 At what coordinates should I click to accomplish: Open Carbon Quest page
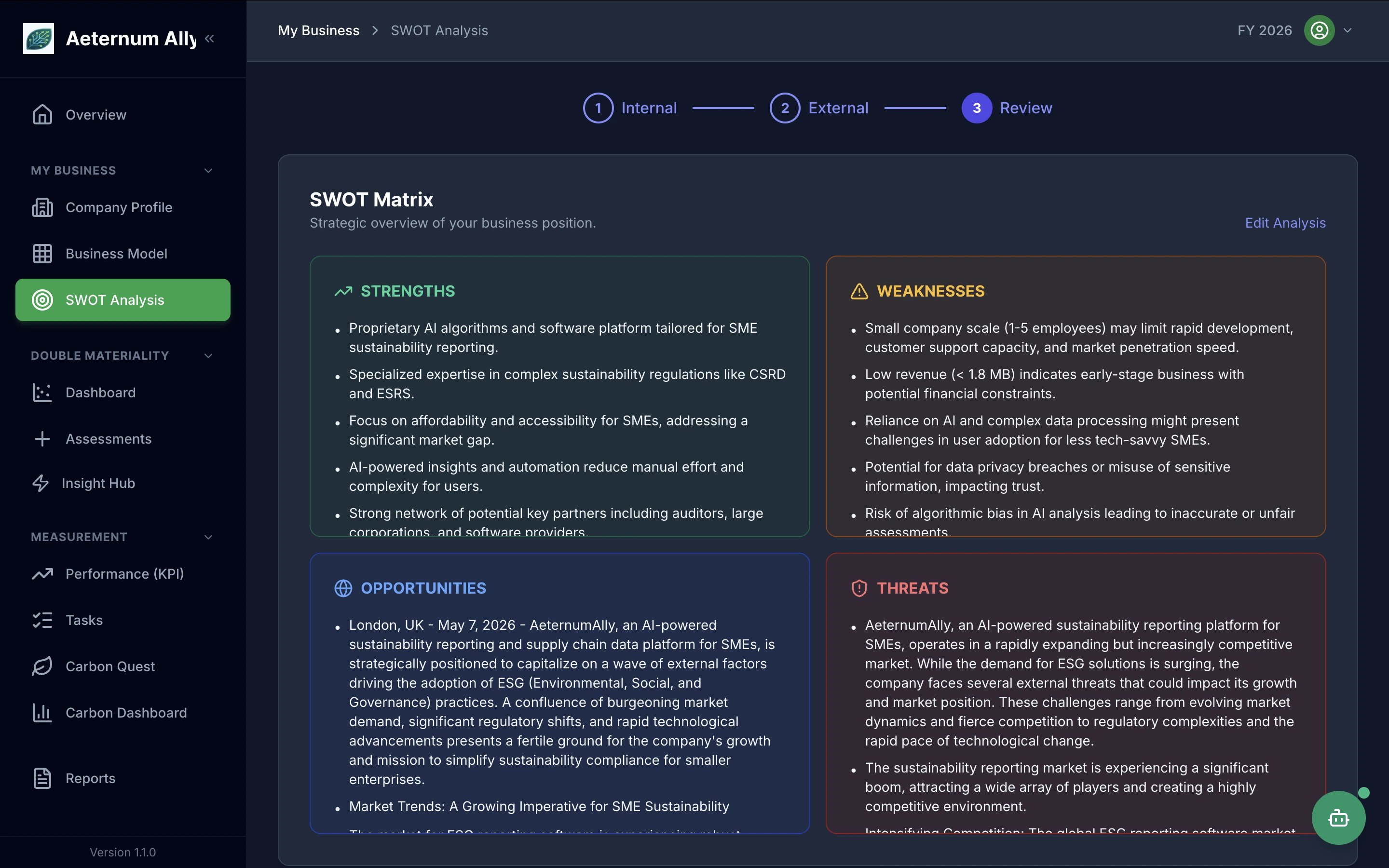tap(123, 666)
